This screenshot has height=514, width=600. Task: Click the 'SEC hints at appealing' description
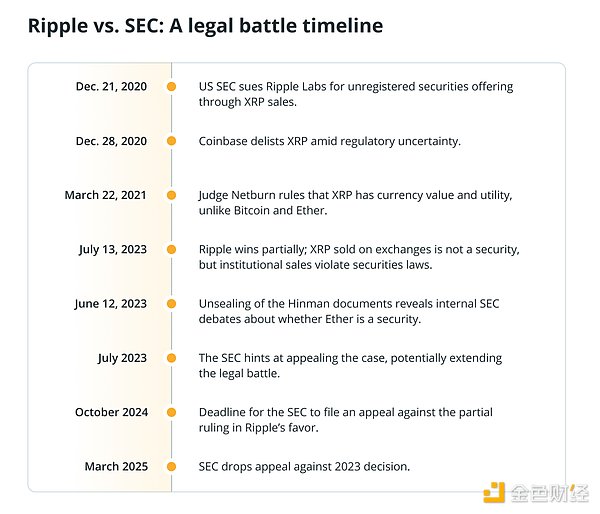tap(350, 365)
